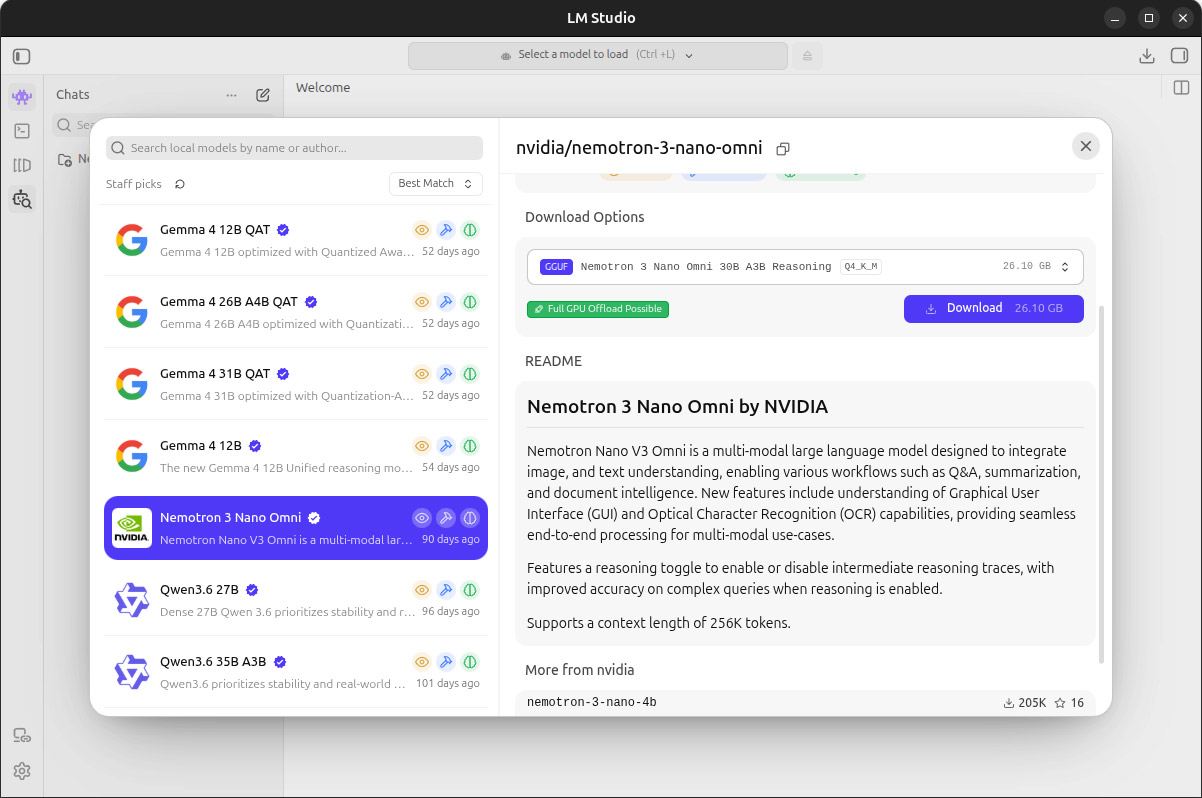Select the Gemma 4 12B QAT model
Screen dimensions: 1202x798
click(296, 240)
